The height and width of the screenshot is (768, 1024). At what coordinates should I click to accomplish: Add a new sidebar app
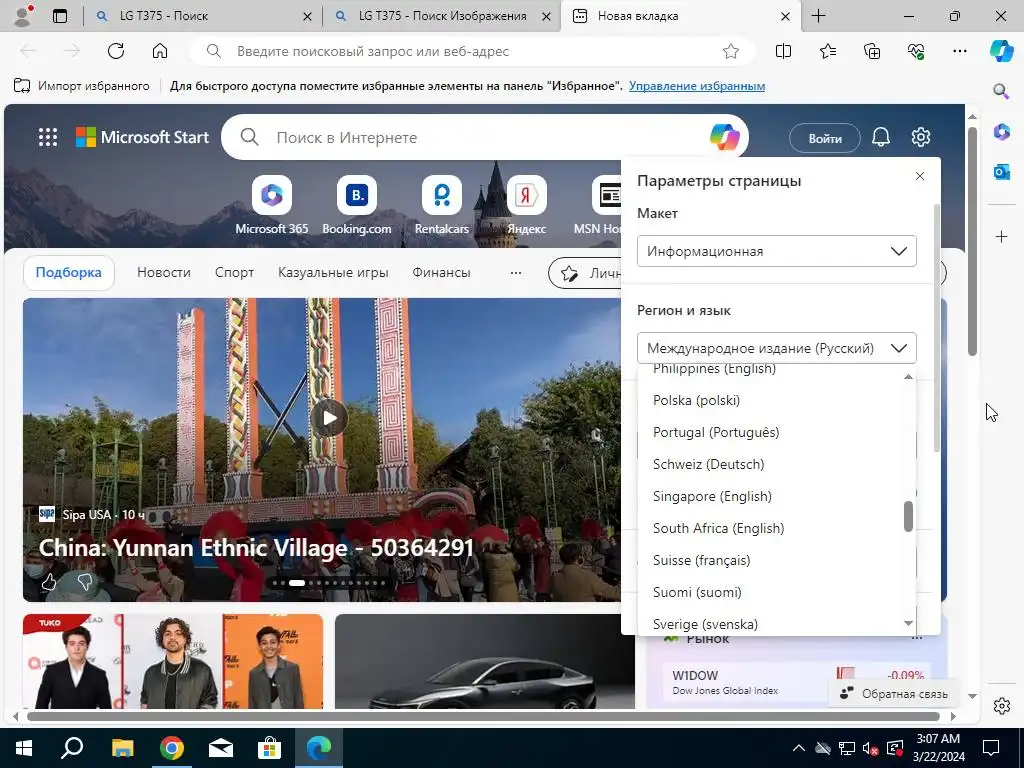(x=1002, y=236)
